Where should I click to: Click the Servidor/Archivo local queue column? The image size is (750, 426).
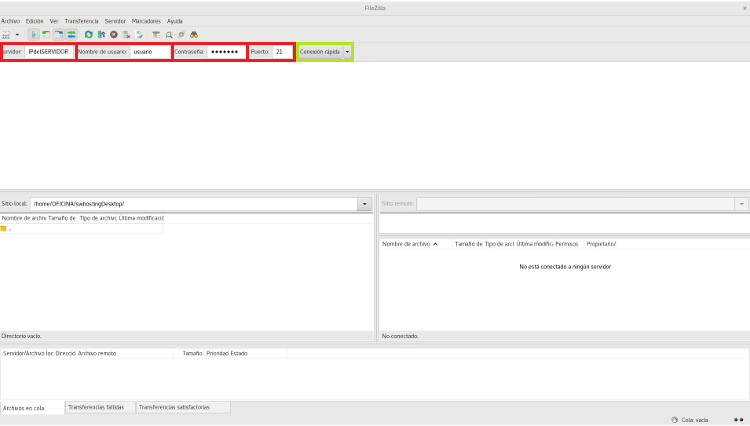28,354
